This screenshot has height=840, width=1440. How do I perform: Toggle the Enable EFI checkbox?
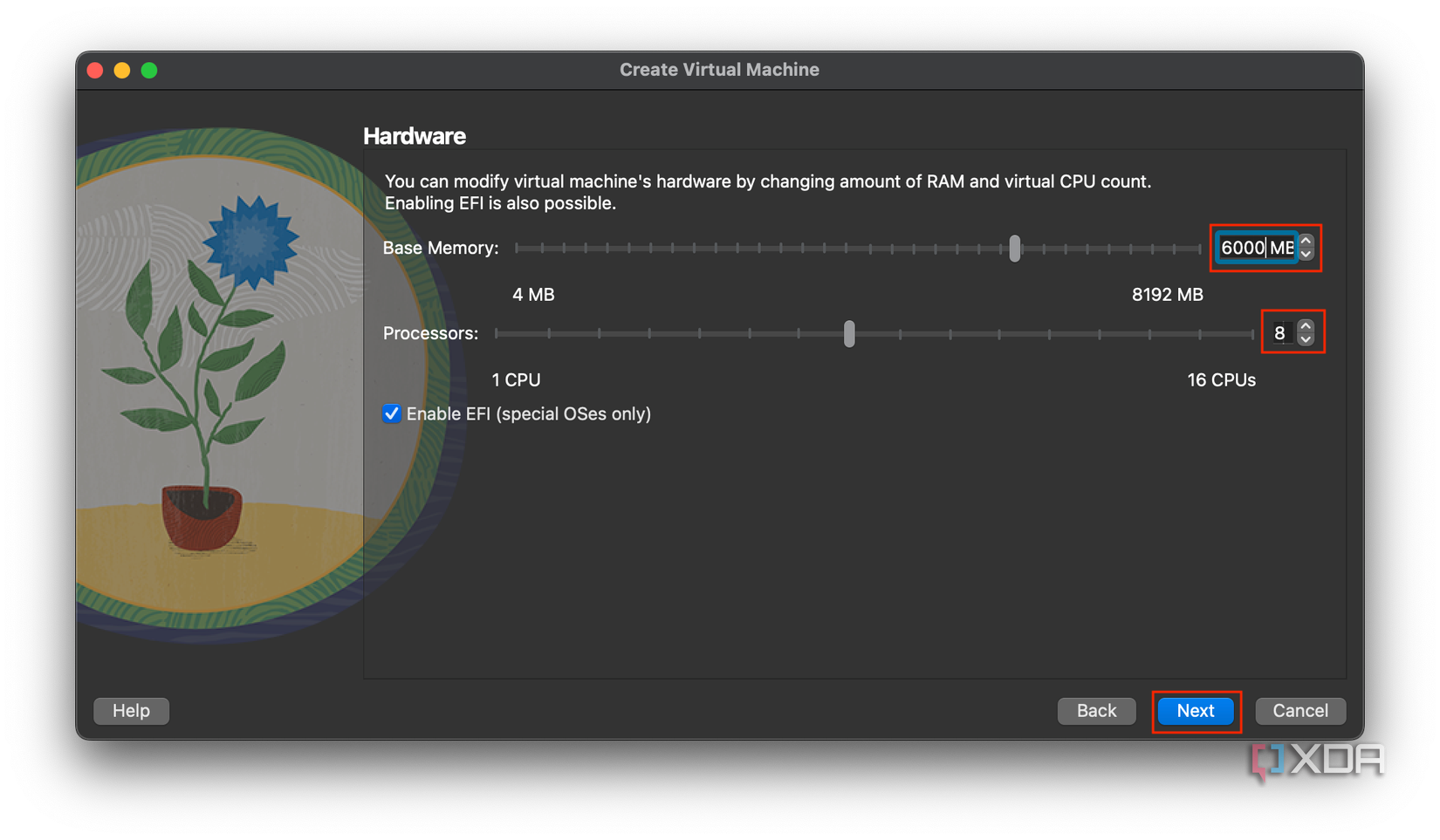391,413
